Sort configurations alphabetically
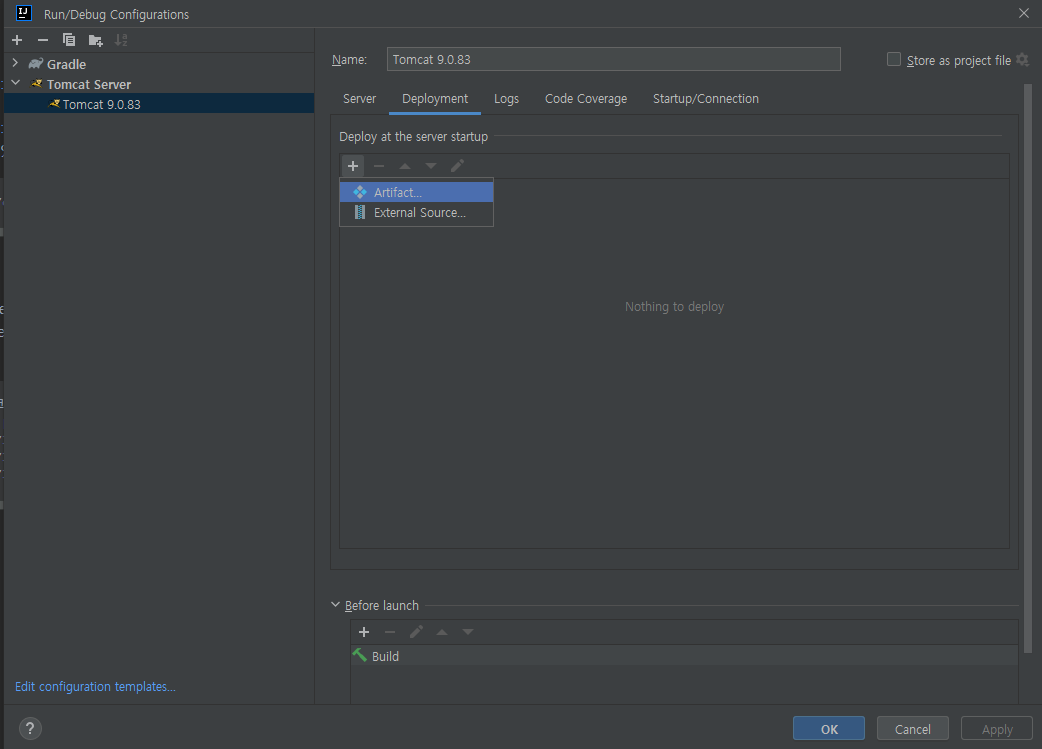This screenshot has height=749, width=1042. [121, 40]
